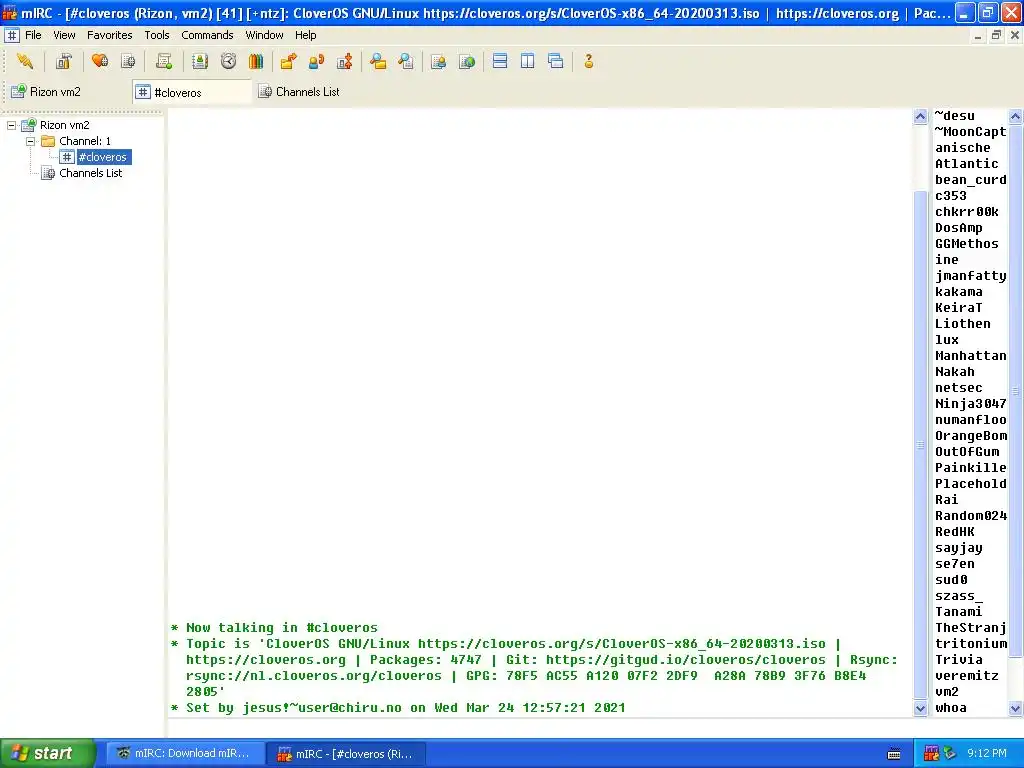The image size is (1024, 768).
Task: Tile windows vertically via toolbar icon
Action: click(x=528, y=61)
